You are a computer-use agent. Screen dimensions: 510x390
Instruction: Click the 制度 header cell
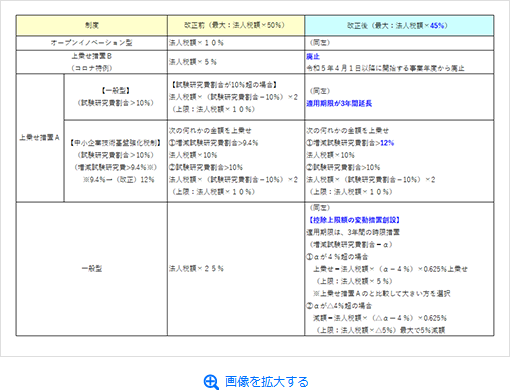[92, 25]
